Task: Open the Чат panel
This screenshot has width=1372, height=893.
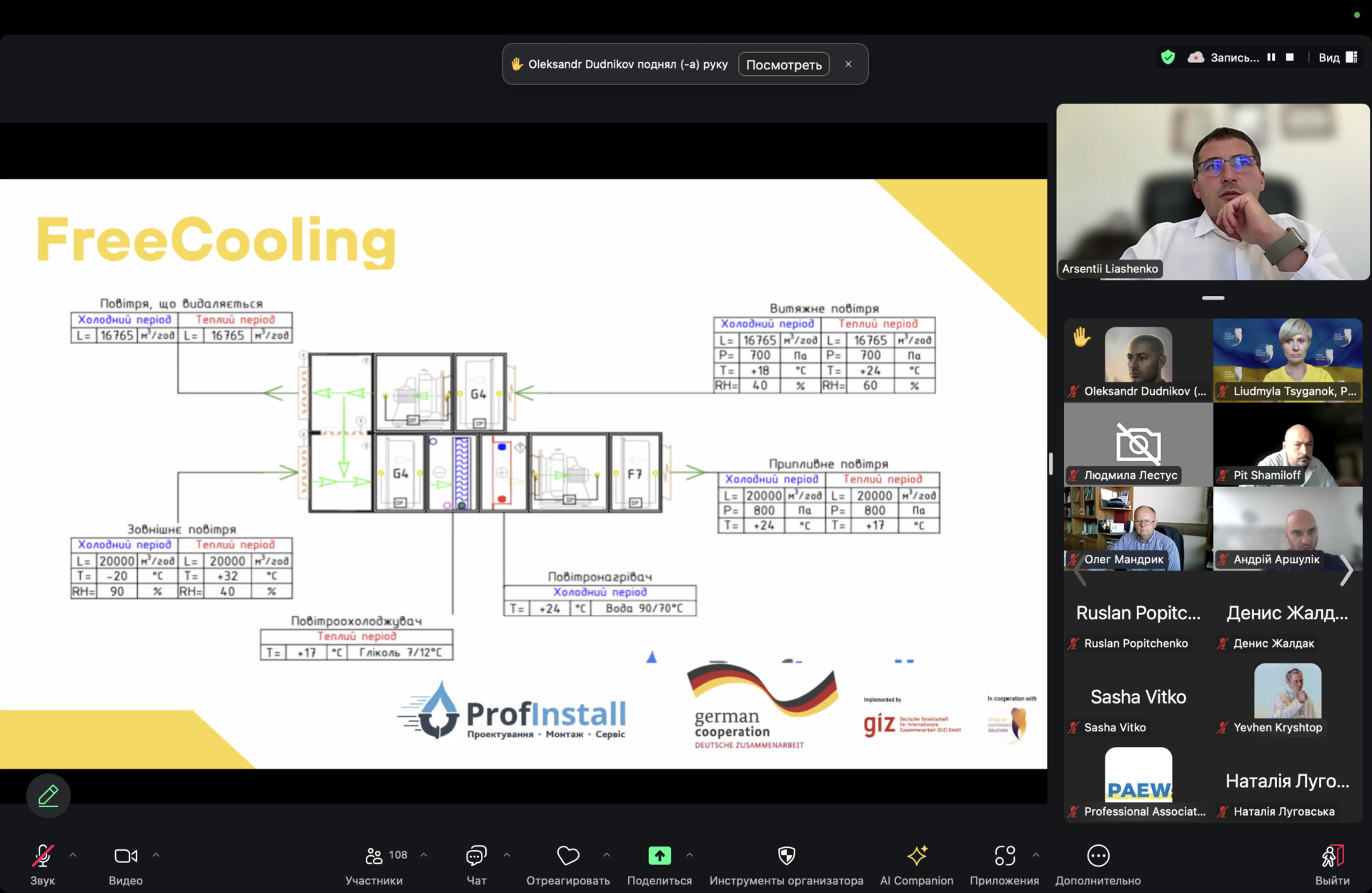Action: [x=476, y=856]
